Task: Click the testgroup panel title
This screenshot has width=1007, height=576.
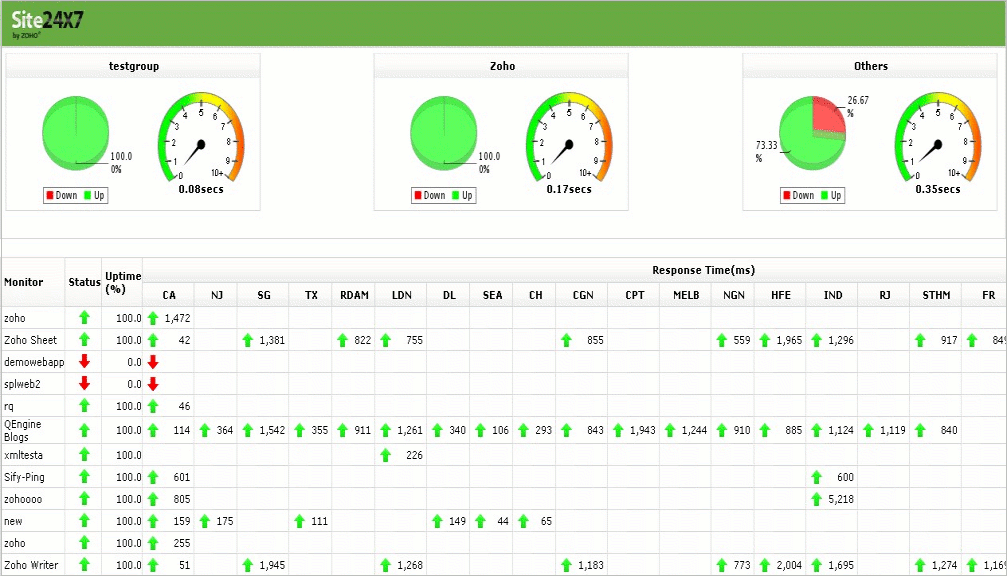Action: pyautogui.click(x=134, y=66)
